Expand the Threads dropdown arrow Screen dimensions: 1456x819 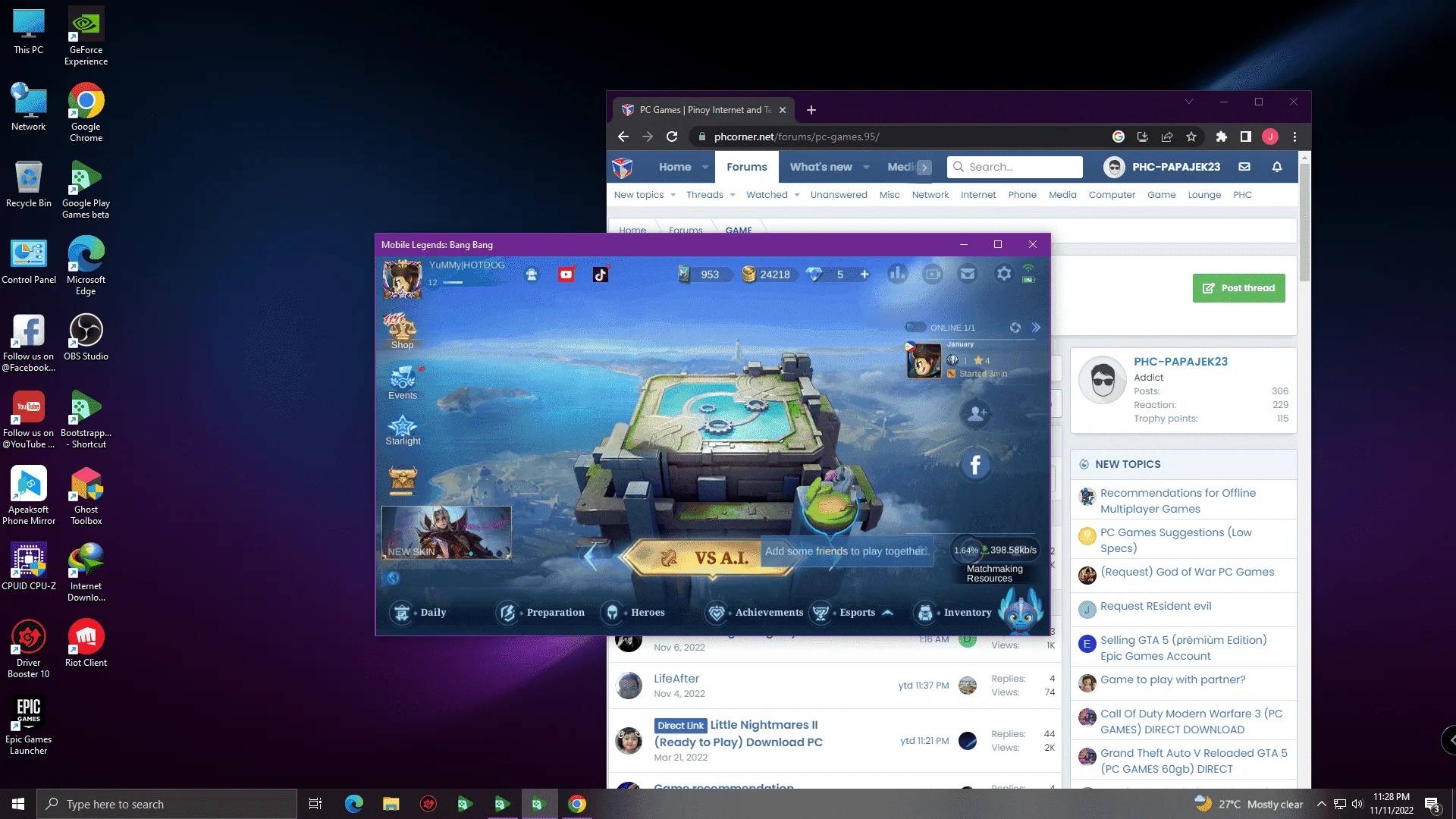(x=733, y=195)
